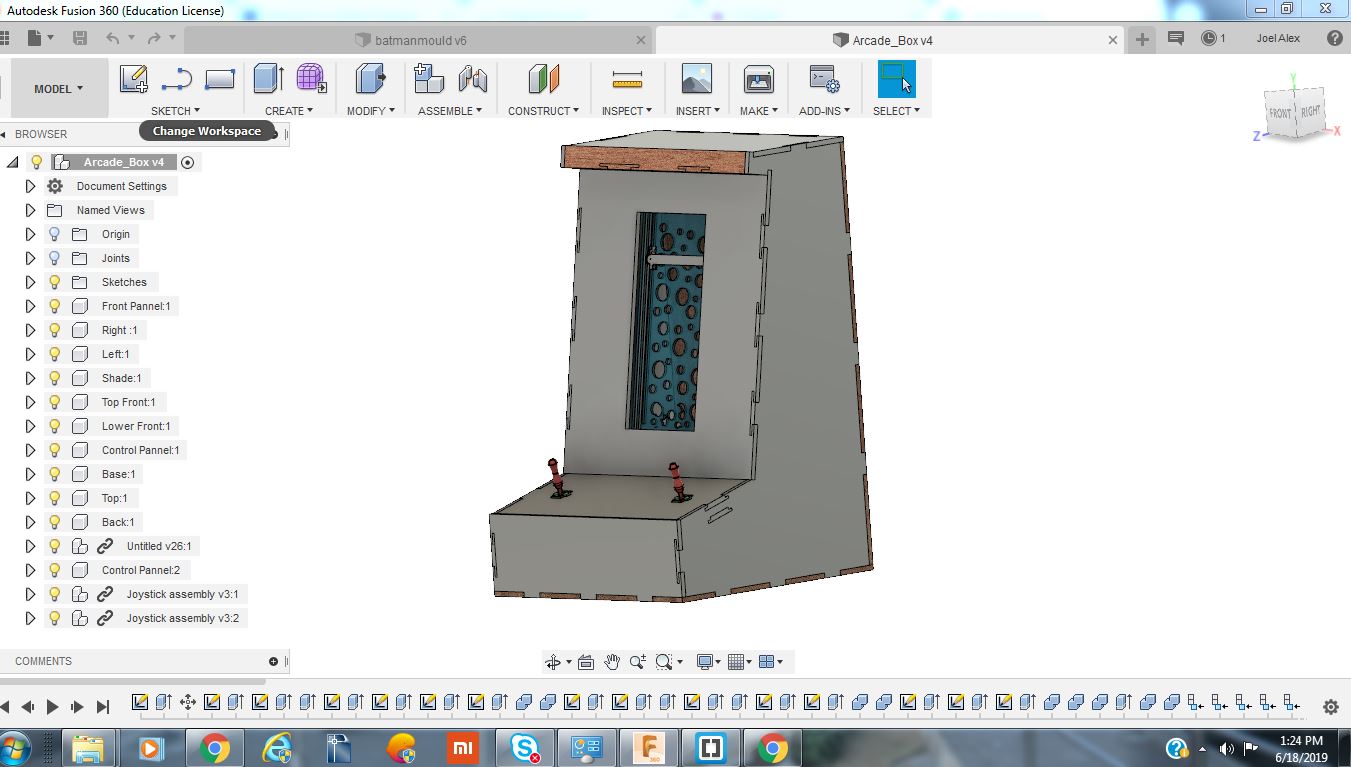This screenshot has width=1351, height=767.
Task: Save the design with the floppy icon
Action: tap(80, 39)
